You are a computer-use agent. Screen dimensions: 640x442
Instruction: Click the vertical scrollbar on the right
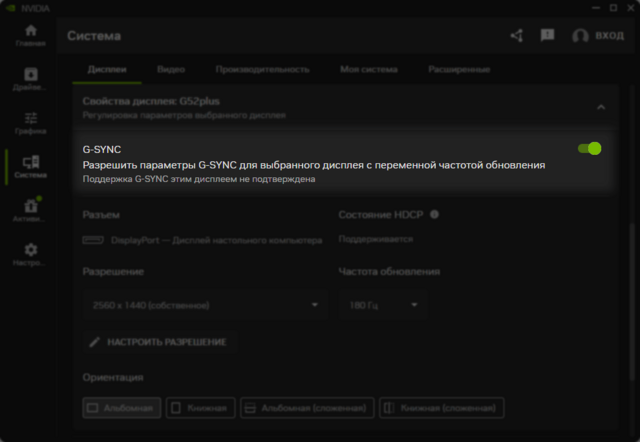[632, 302]
